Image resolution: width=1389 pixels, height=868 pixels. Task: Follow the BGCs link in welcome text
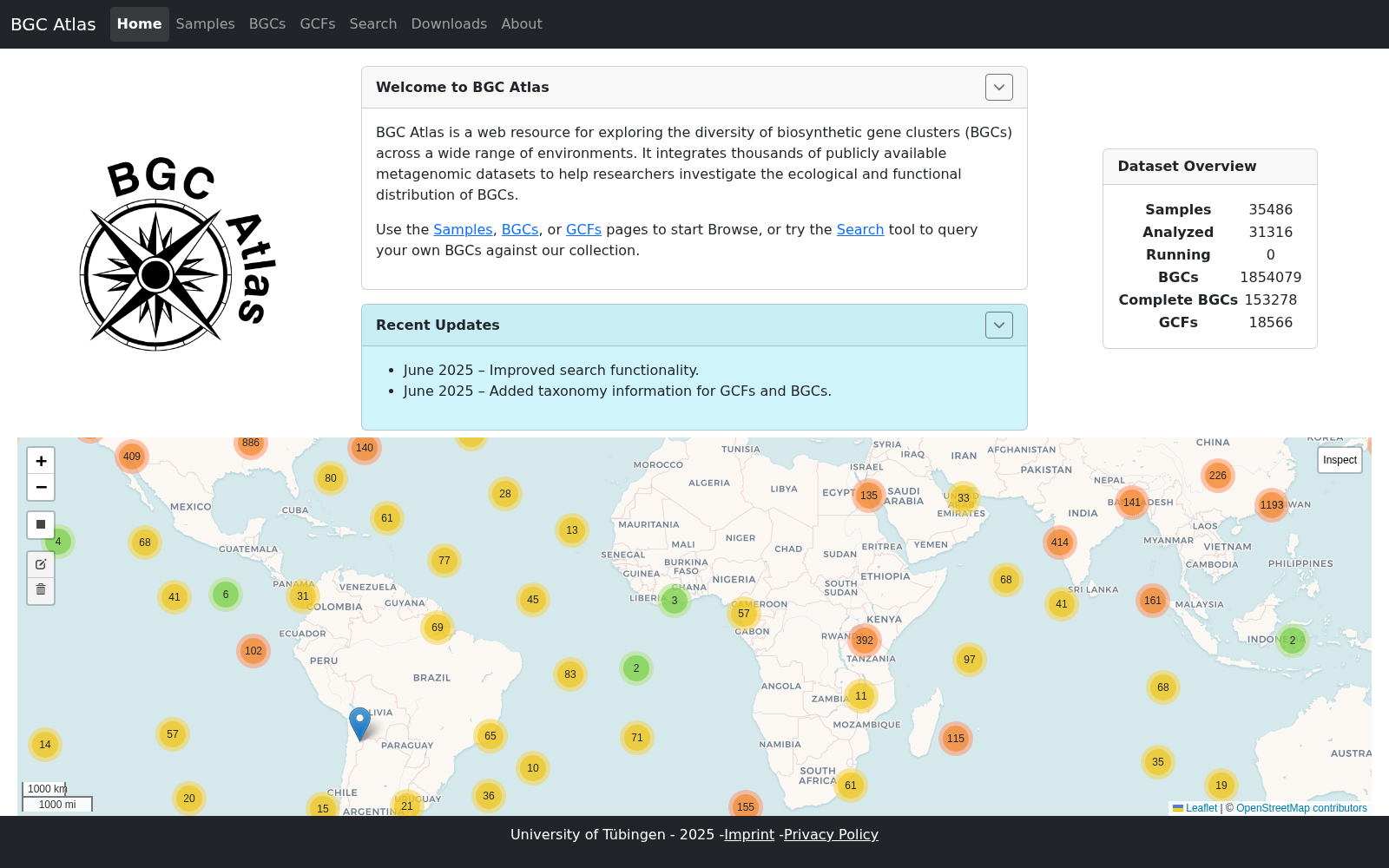coord(520,230)
